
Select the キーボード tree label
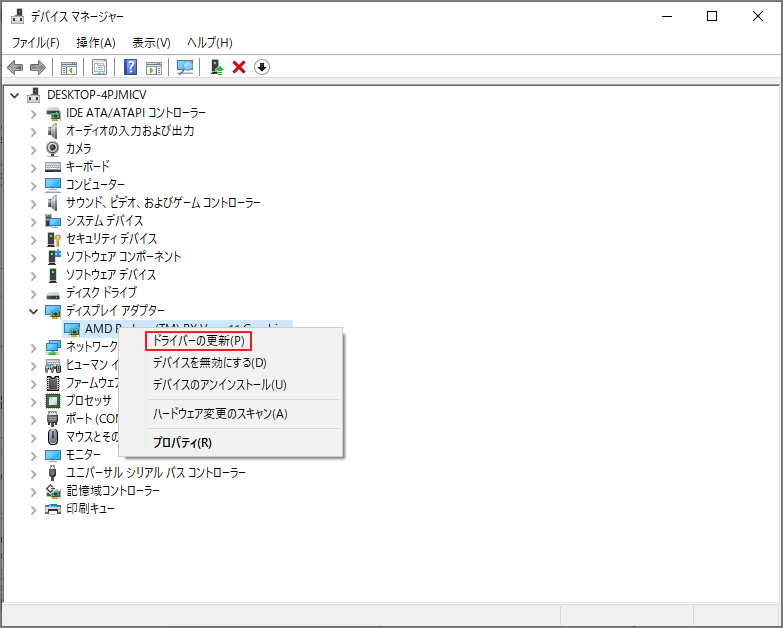[x=88, y=167]
